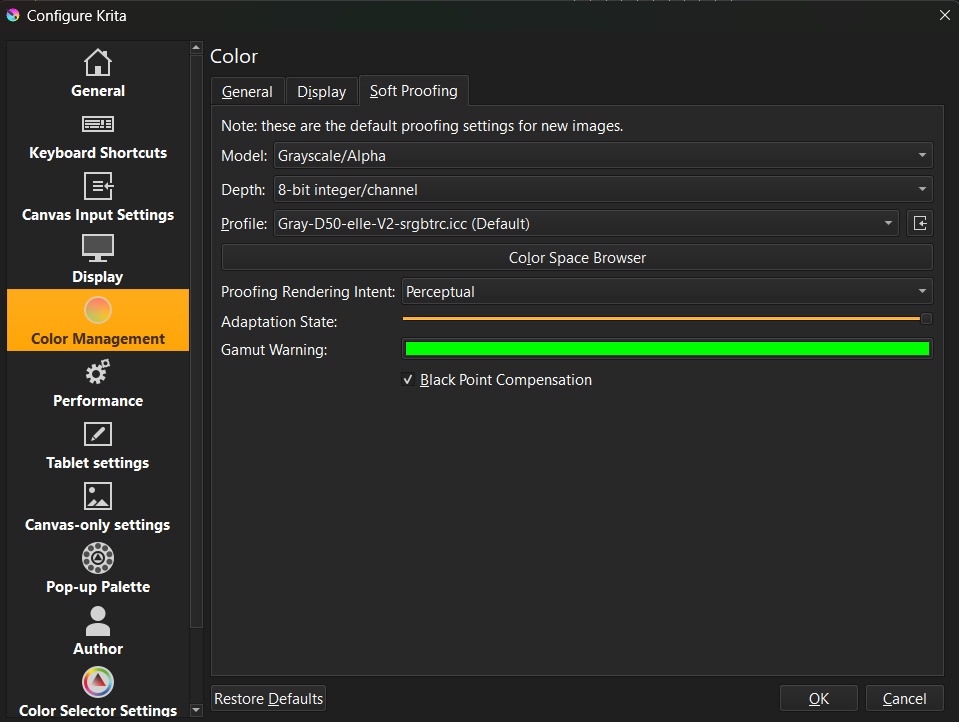
Task: Click the Black Point Compensation label
Action: 506,380
